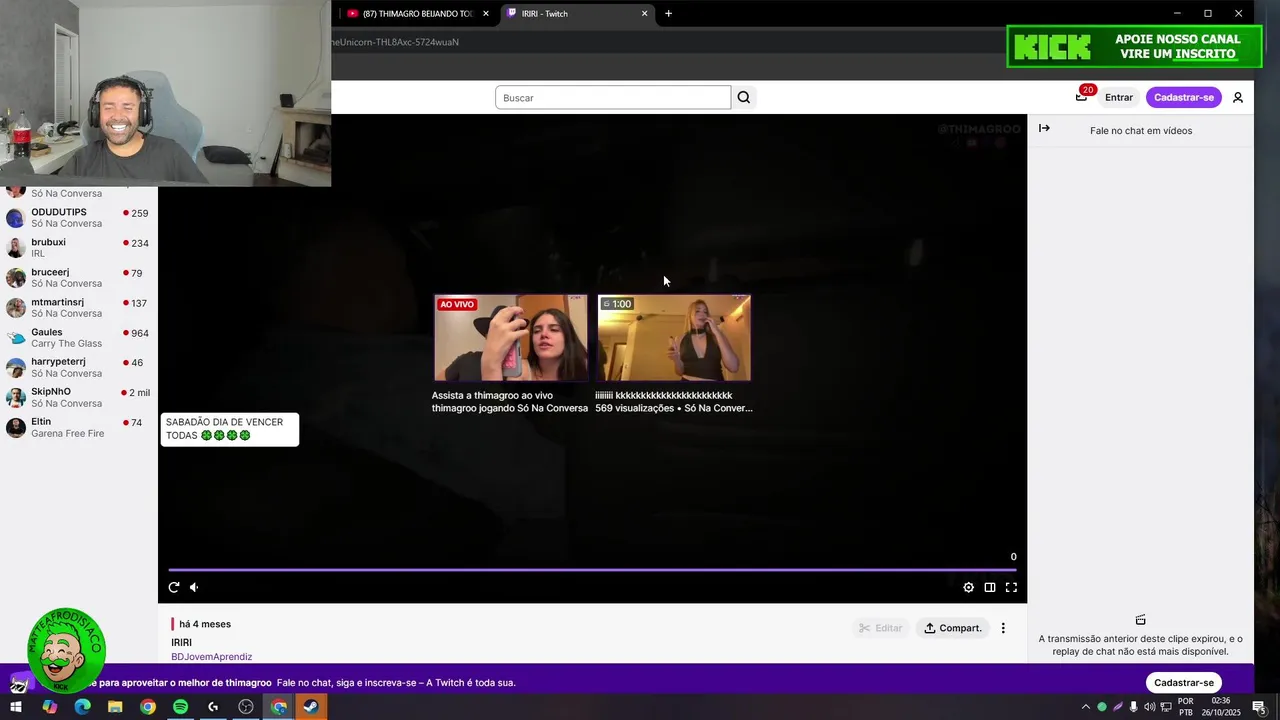Image resolution: width=1280 pixels, height=720 pixels.
Task: Click the ODUDUTIPS avatar icon
Action: click(x=15, y=218)
